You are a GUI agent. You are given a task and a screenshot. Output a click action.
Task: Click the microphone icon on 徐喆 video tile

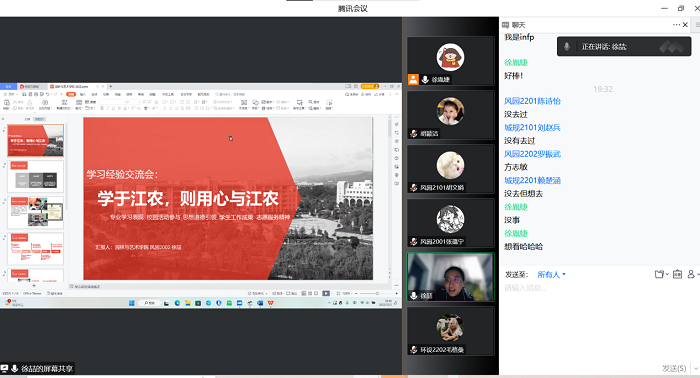coord(414,295)
